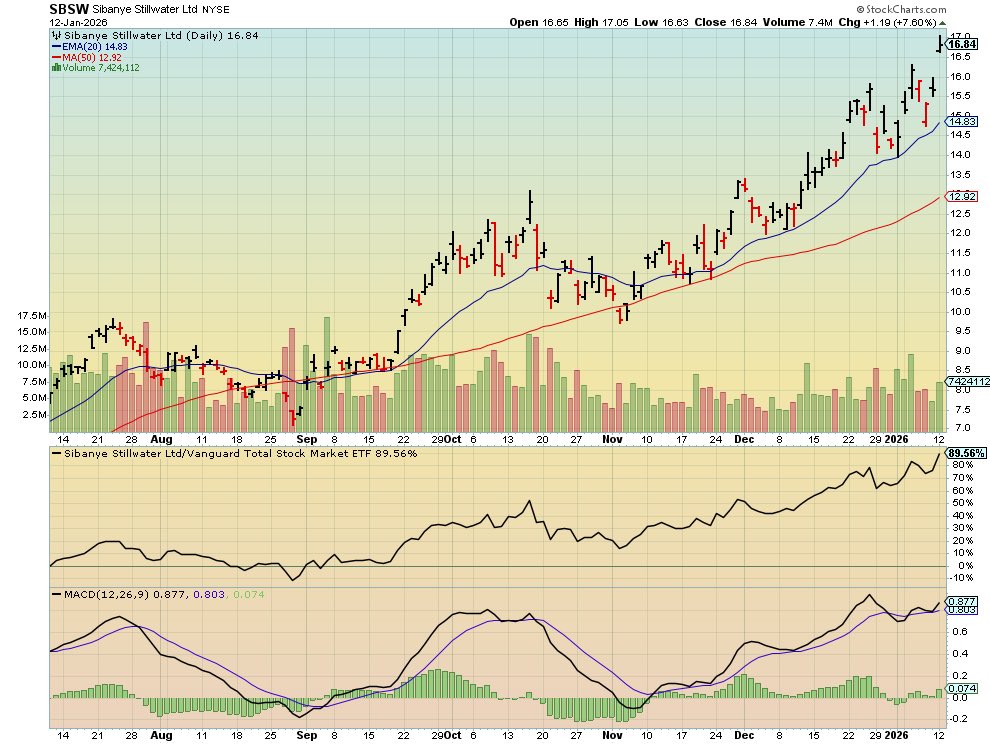Click the OHLC bar icon in the price legend
Screen dimensions: 990x744
coord(57,35)
